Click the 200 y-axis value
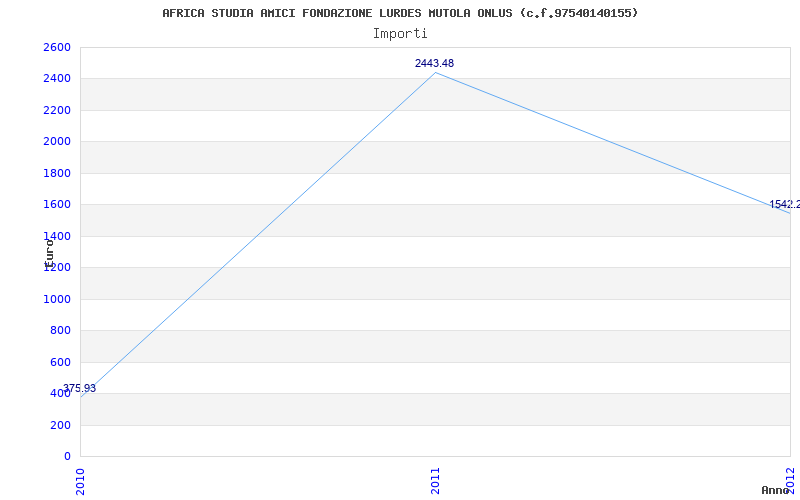Image resolution: width=800 pixels, height=500 pixels. click(60, 425)
